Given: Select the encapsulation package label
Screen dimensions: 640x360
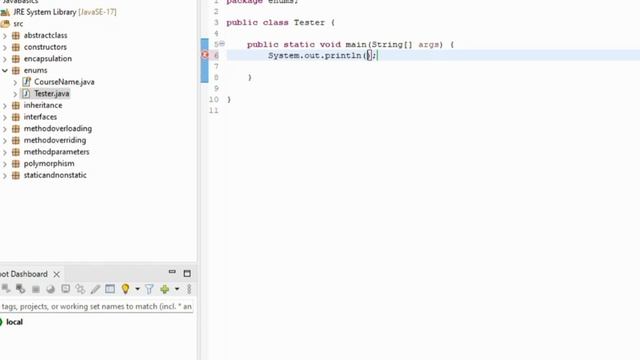Looking at the screenshot, I should [48, 59].
